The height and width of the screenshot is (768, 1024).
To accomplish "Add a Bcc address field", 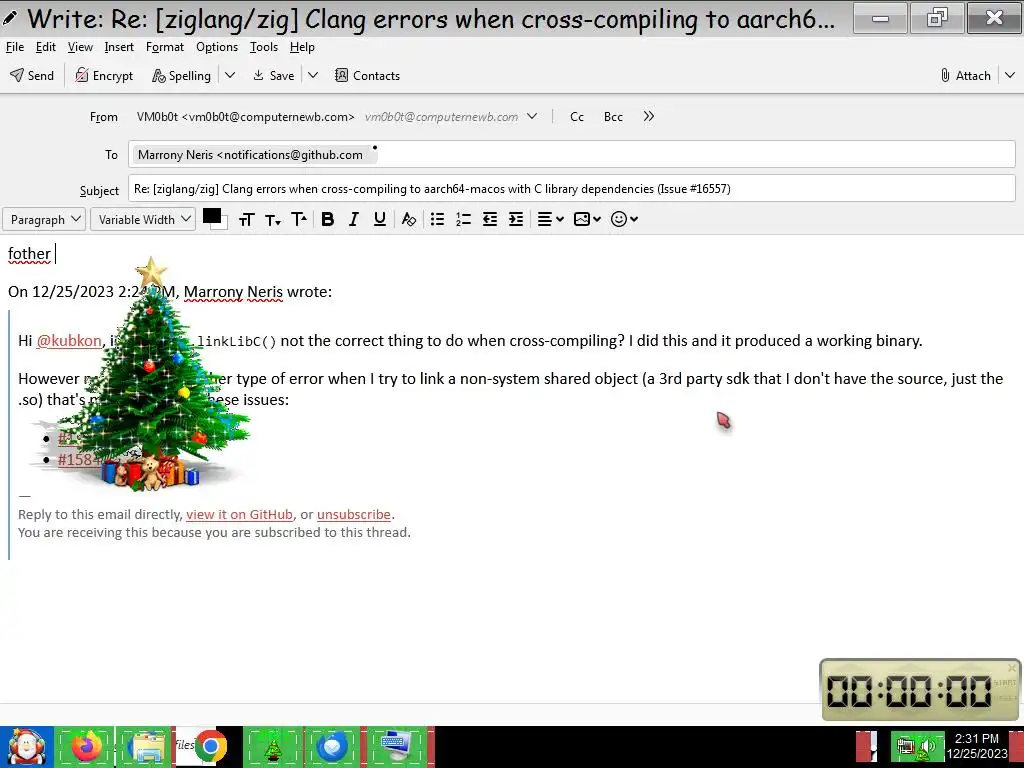I will point(613,117).
